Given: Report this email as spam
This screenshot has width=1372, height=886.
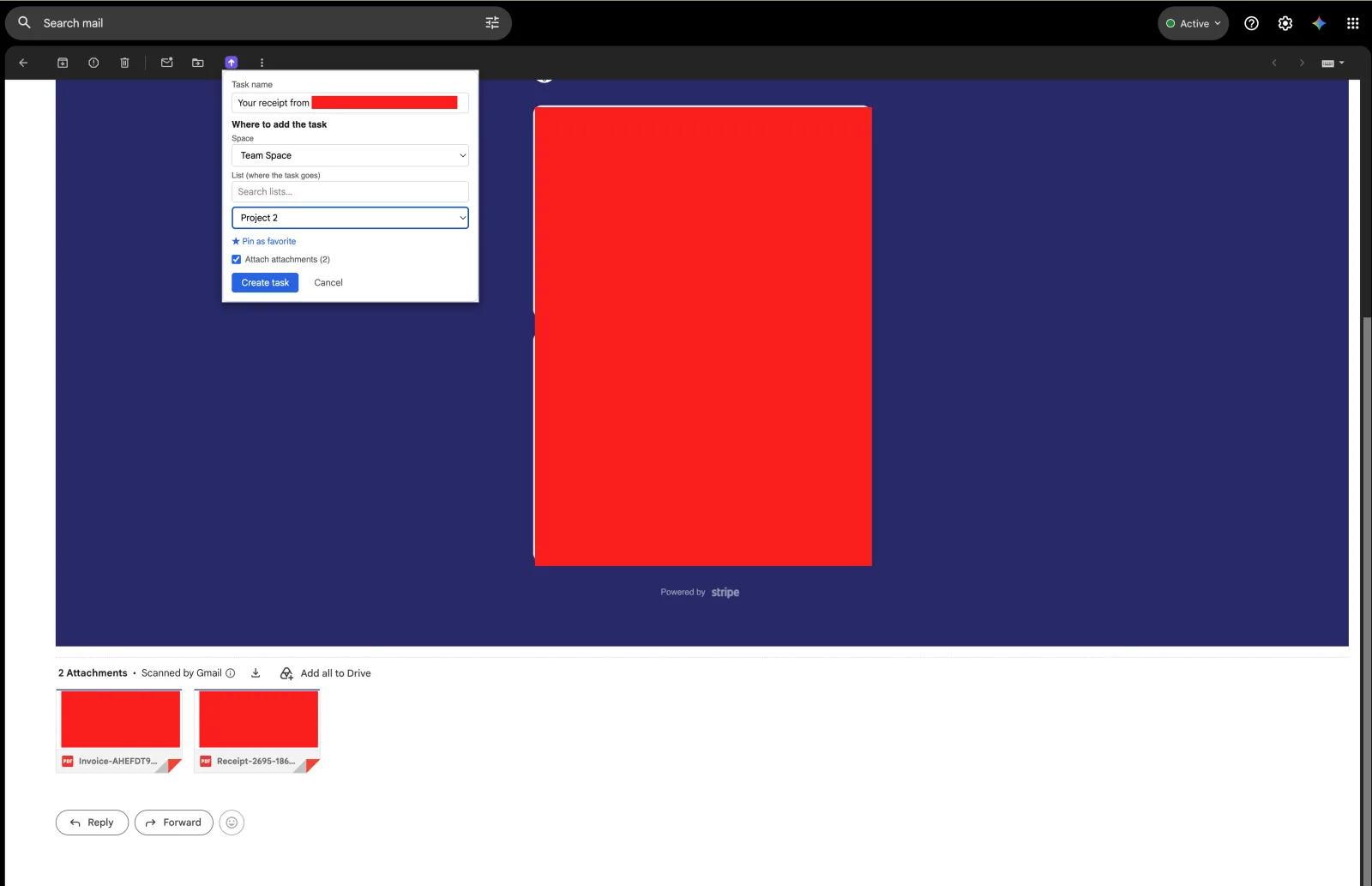Looking at the screenshot, I should (x=93, y=63).
